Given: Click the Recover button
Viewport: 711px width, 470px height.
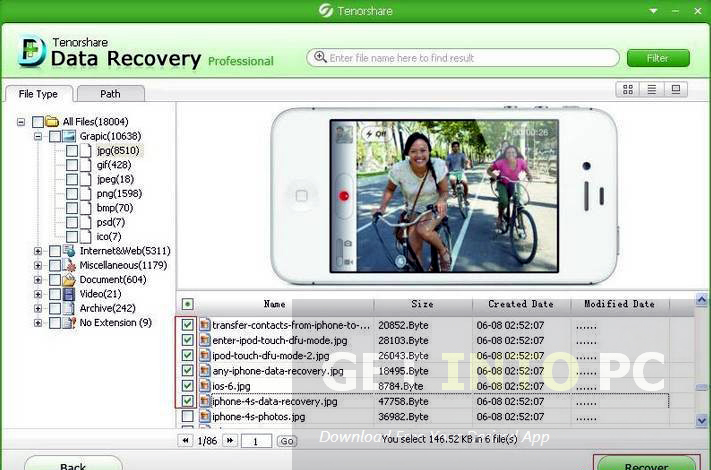Looking at the screenshot, I should coord(647,464).
